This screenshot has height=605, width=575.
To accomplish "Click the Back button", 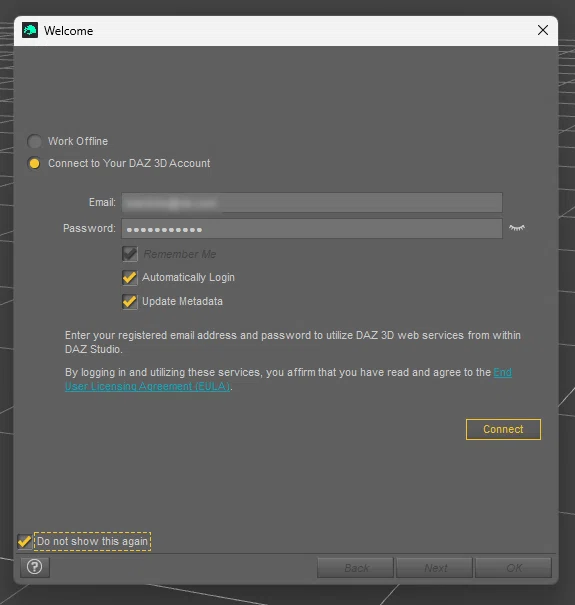I will 355,568.
